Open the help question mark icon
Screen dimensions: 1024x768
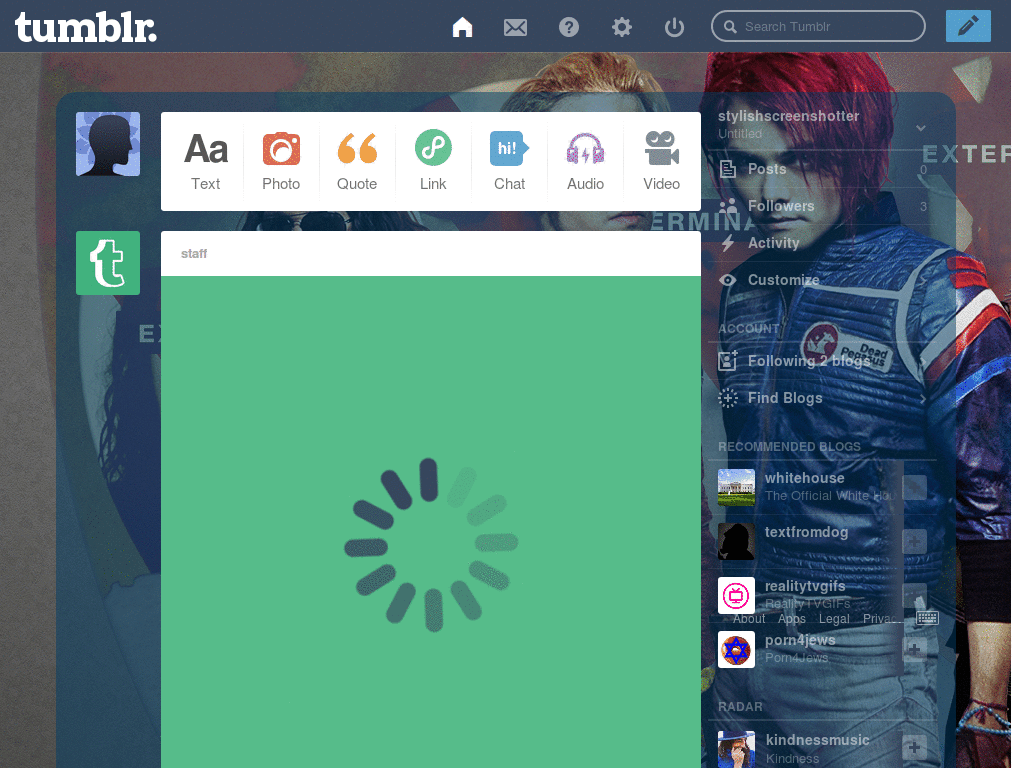pos(569,27)
